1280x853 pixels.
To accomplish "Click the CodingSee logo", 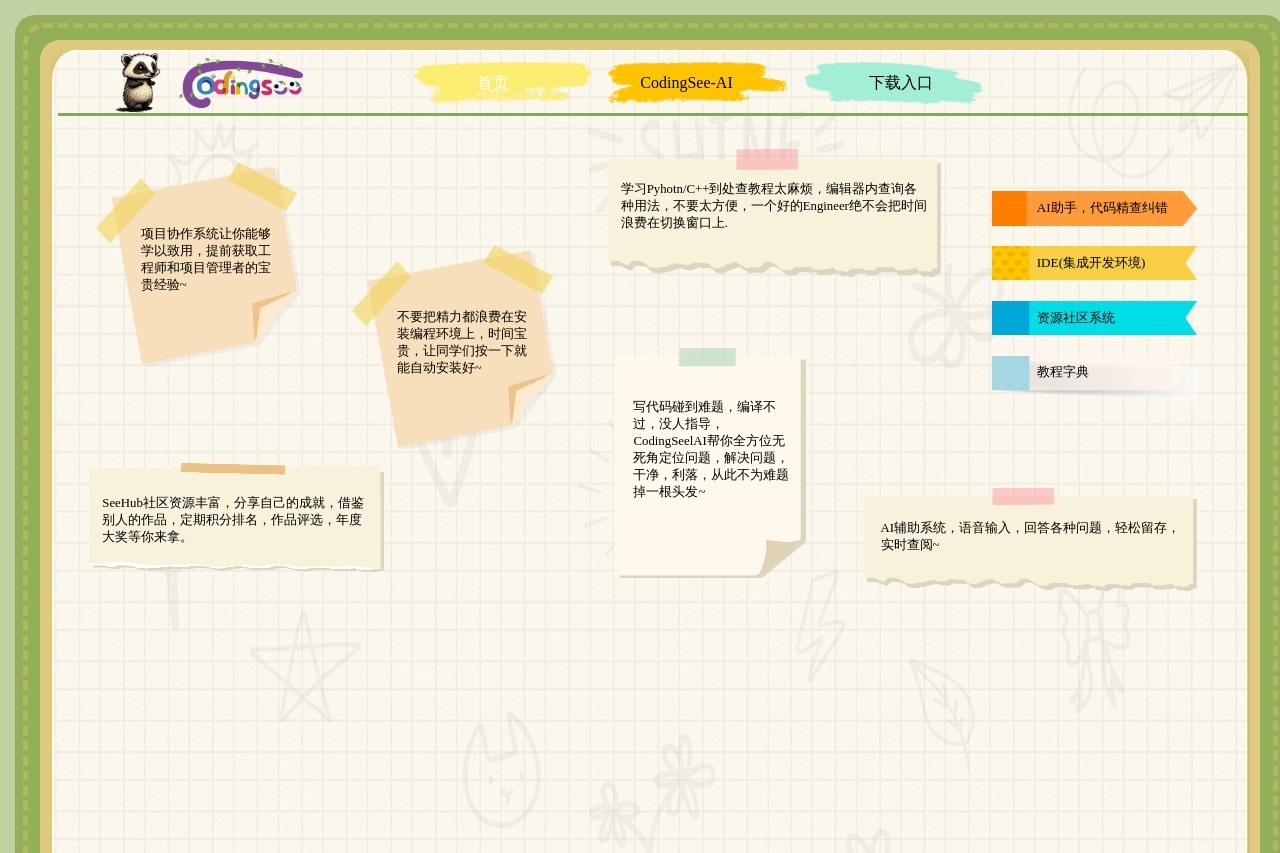I will [x=242, y=83].
